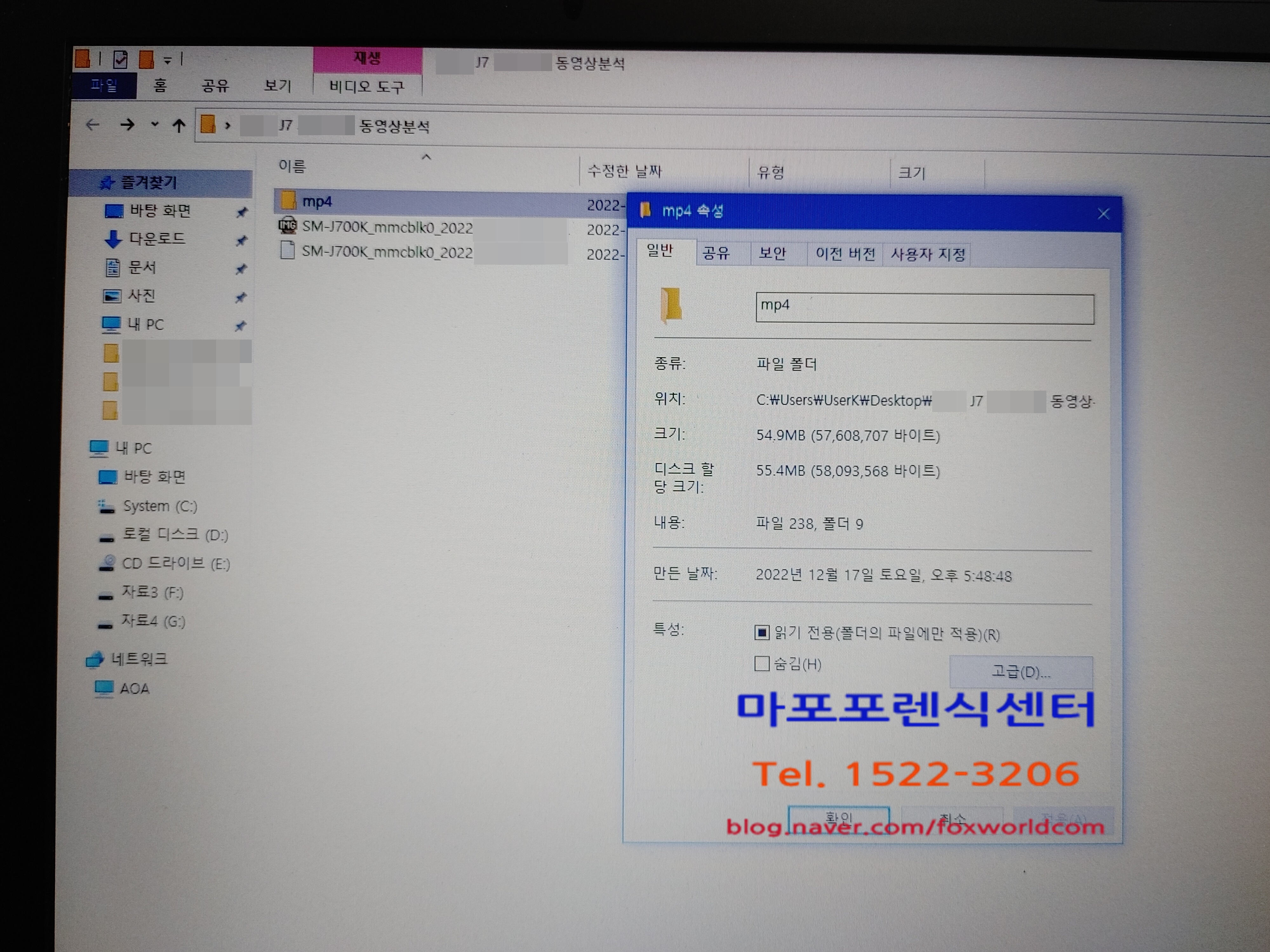This screenshot has width=1270, height=952.
Task: Click the Explorer window folder icon in title bar
Action: pyautogui.click(x=83, y=58)
